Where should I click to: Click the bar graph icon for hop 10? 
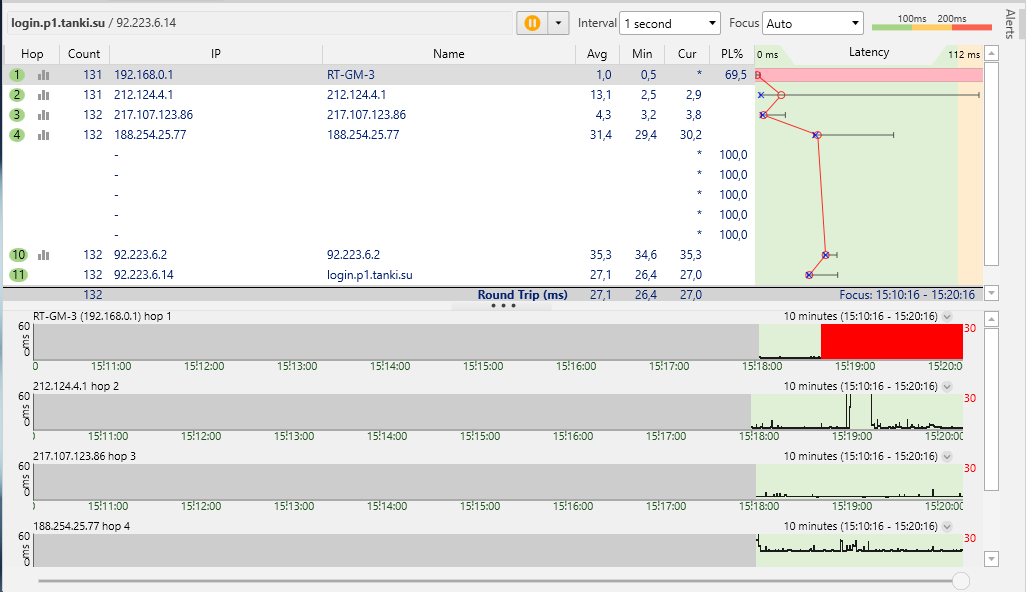(x=43, y=255)
